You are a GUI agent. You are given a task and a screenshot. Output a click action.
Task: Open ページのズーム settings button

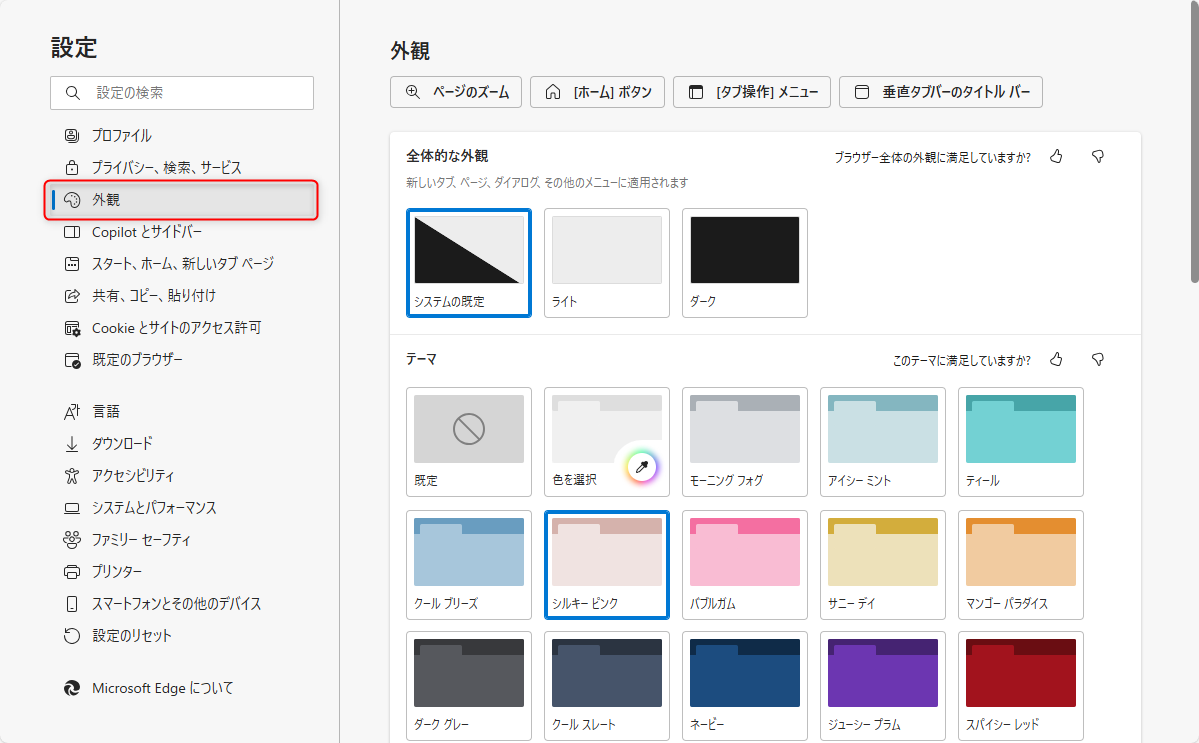point(456,92)
